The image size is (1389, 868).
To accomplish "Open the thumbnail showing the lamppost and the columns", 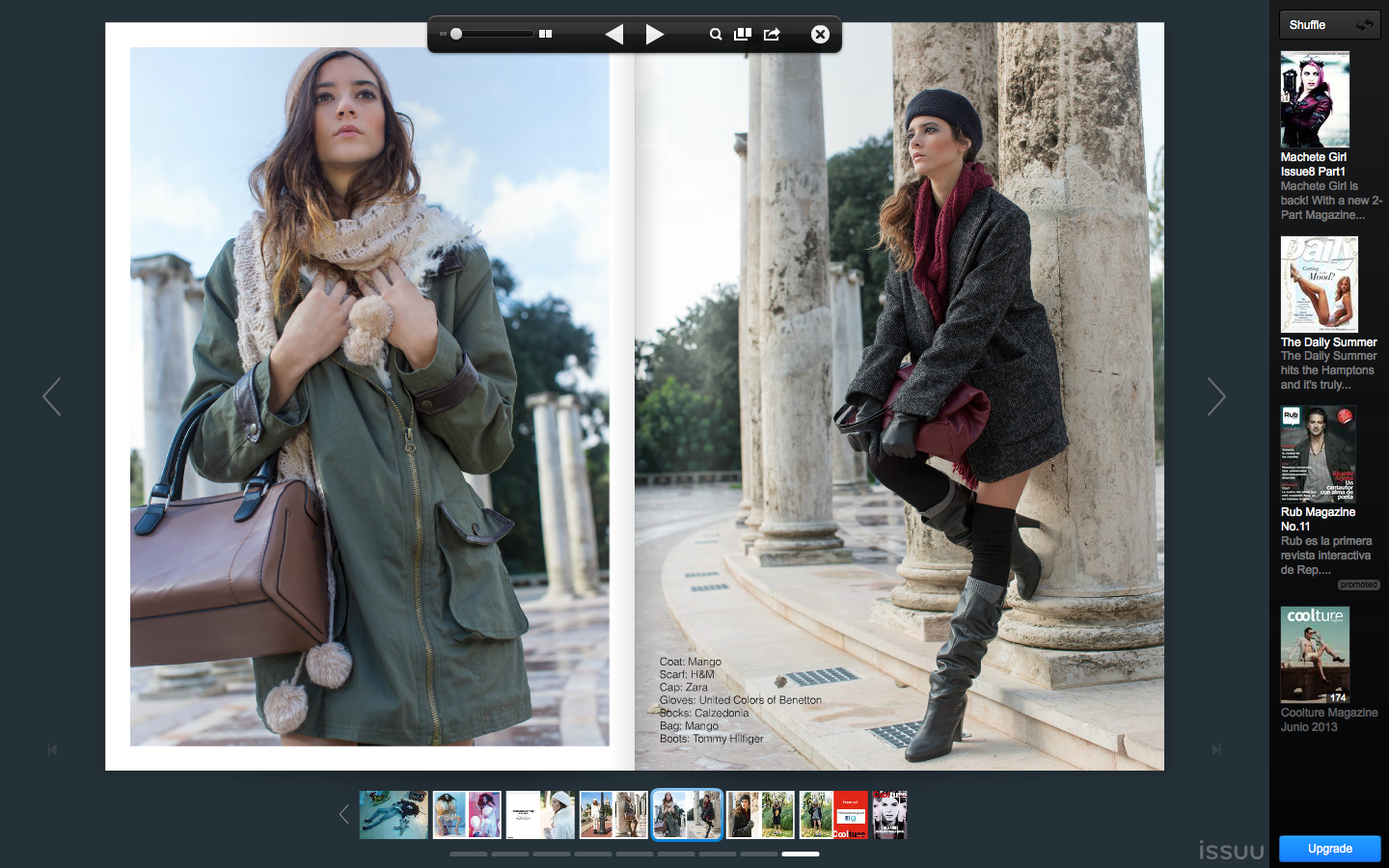I will [613, 815].
